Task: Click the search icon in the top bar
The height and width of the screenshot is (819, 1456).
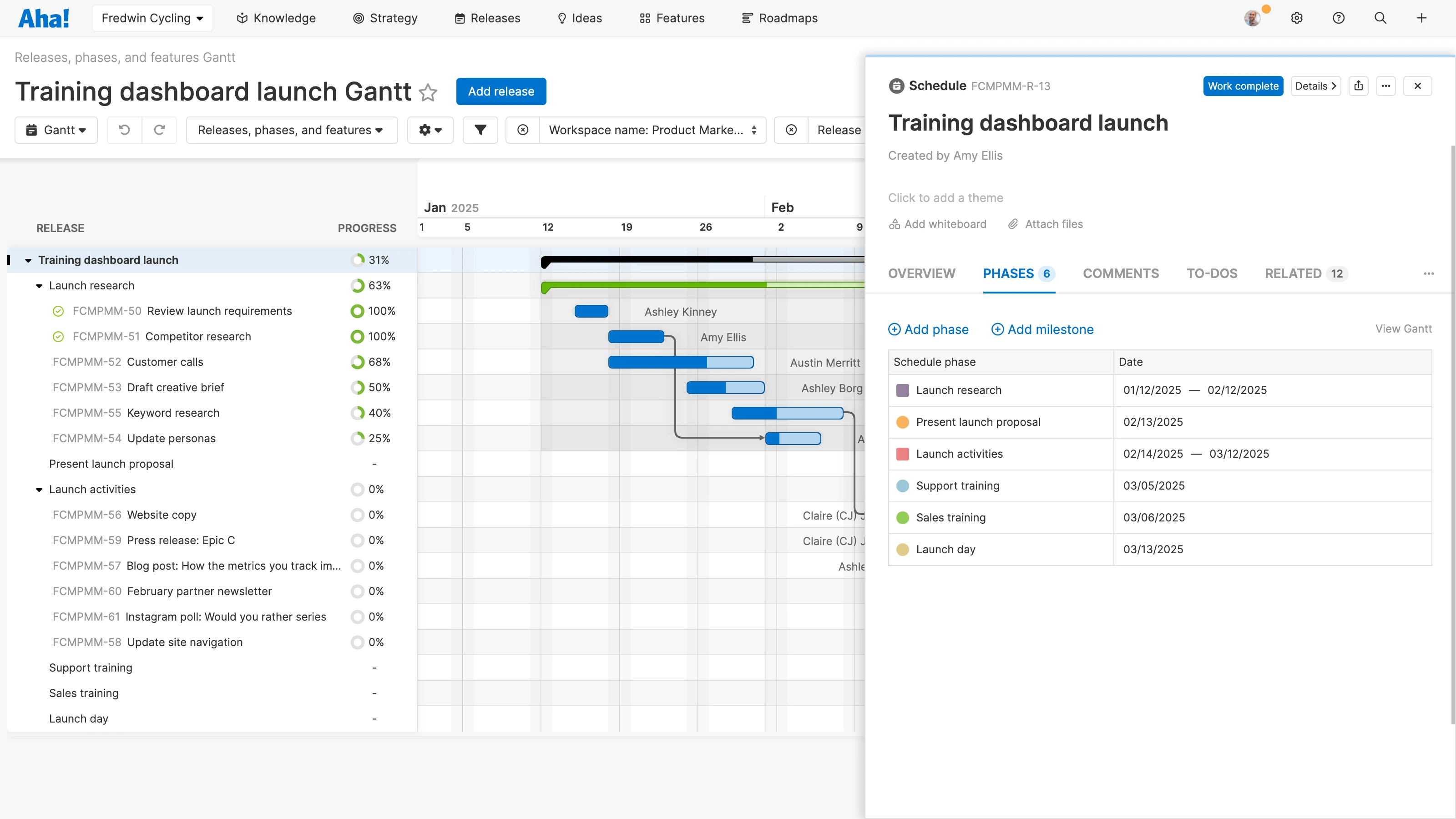Action: pos(1380,18)
